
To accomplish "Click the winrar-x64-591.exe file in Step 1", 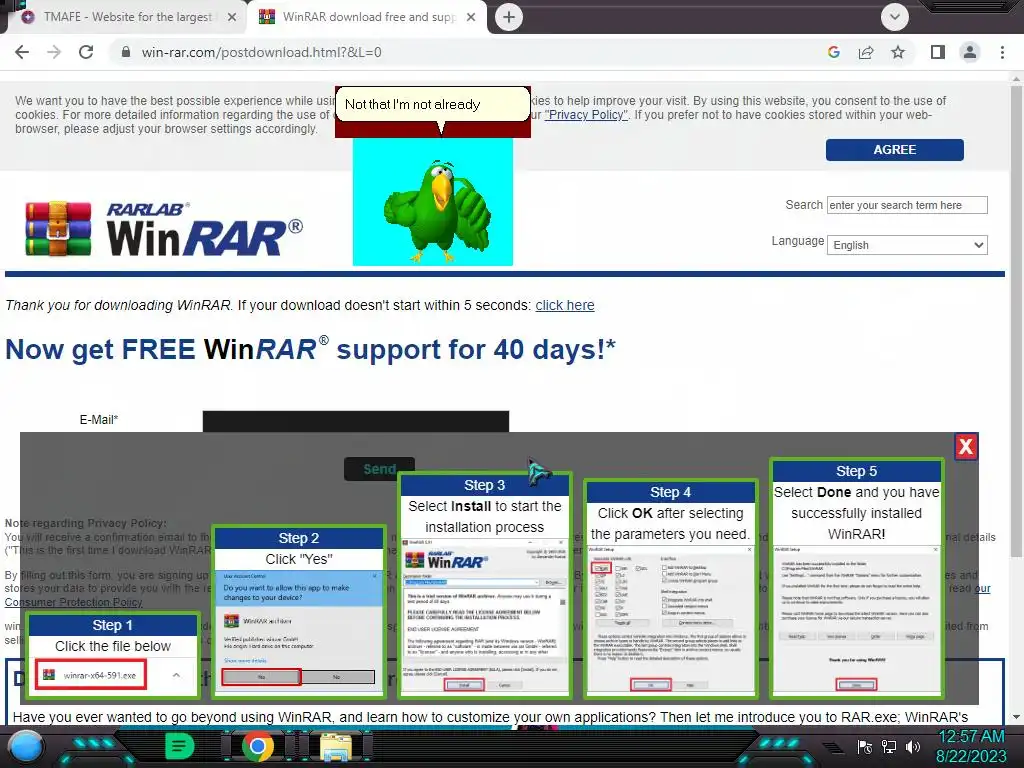I will point(91,675).
